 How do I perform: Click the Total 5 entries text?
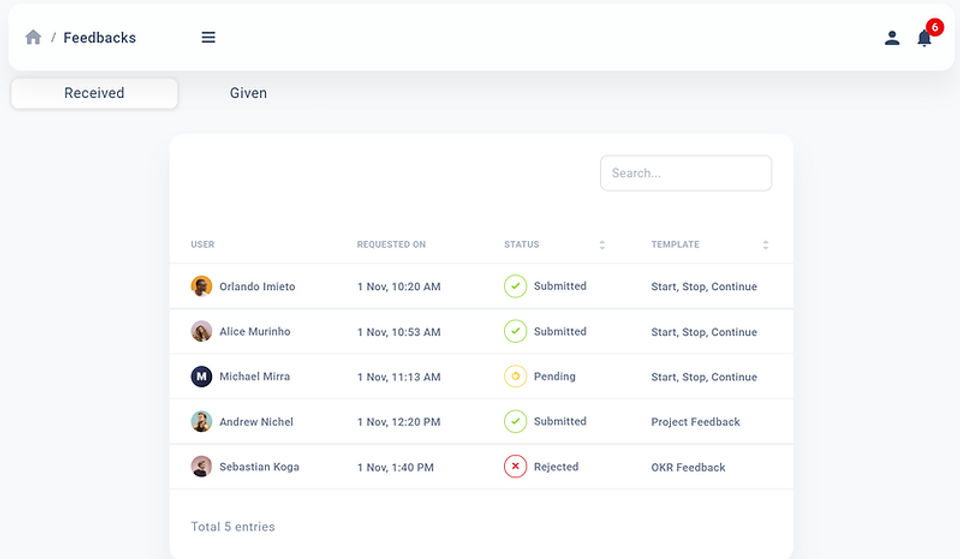click(x=233, y=527)
